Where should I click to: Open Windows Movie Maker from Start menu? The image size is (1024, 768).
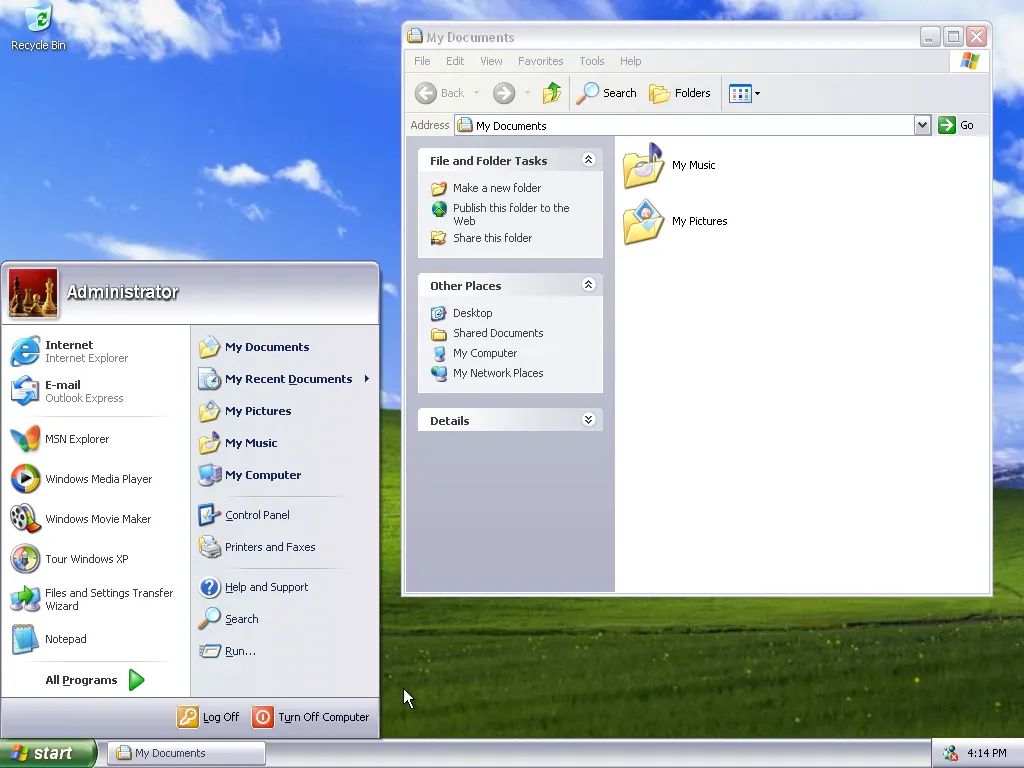[x=98, y=519]
